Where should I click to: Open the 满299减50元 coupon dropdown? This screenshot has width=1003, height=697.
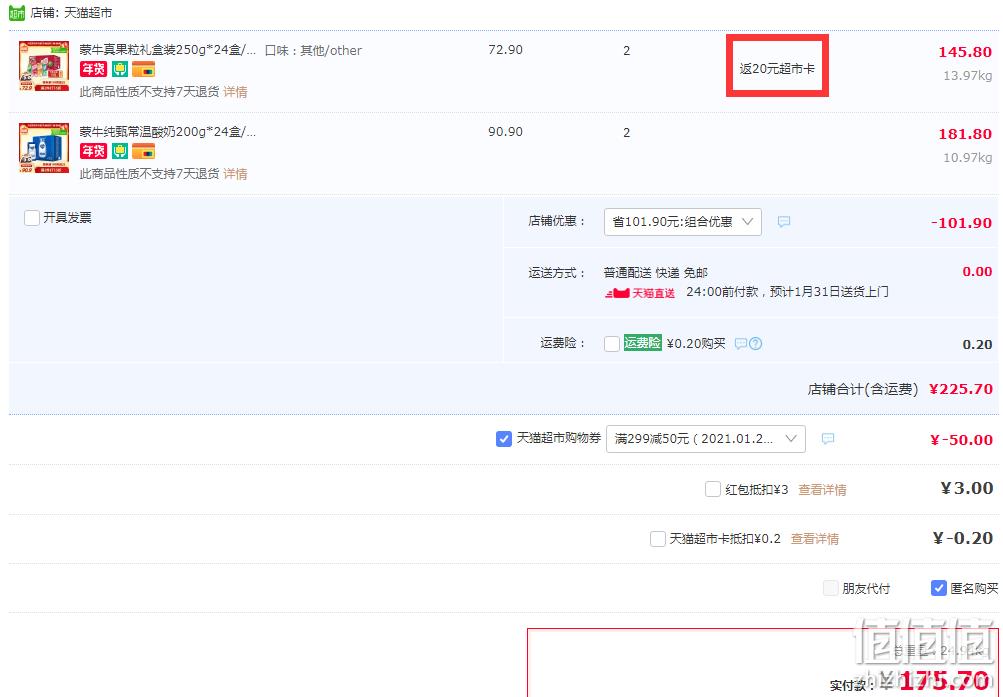(706, 439)
